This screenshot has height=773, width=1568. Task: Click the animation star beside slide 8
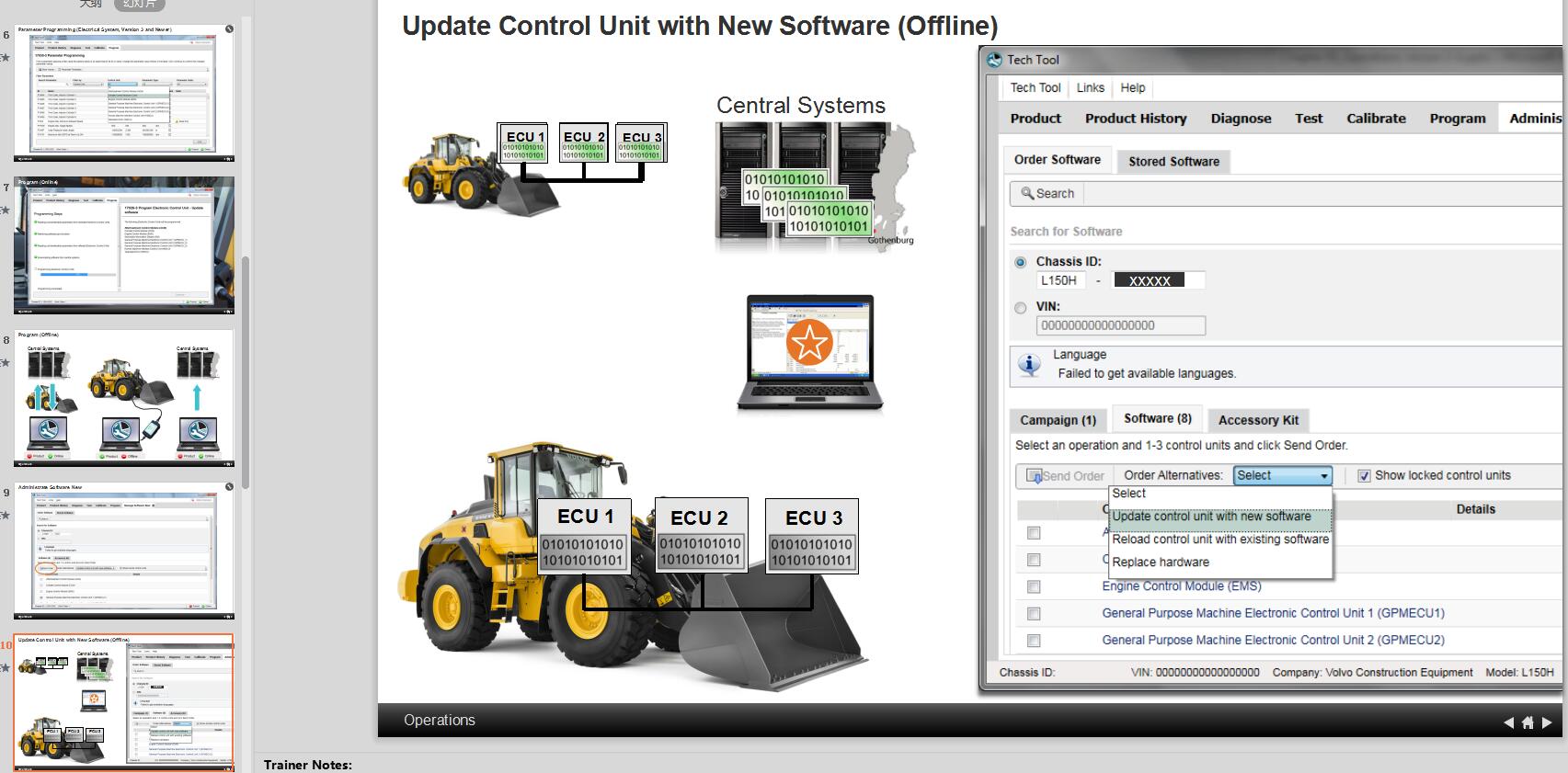tap(6, 362)
